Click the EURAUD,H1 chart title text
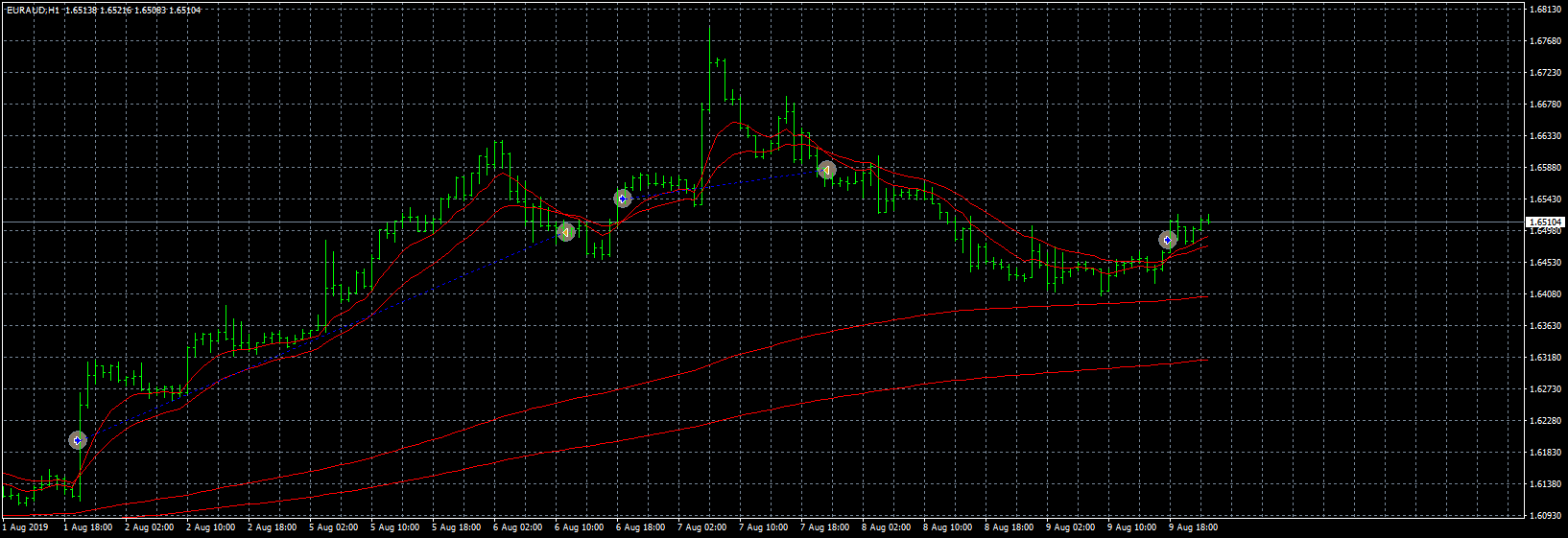Screen dimensions: 1568x538 pos(32,11)
